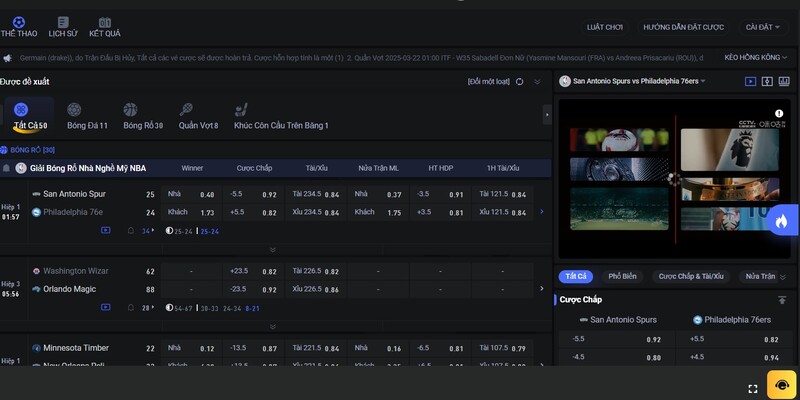Open the Kèo Hồng Kông odds dropdown
This screenshot has height=400, width=800.
tap(751, 58)
